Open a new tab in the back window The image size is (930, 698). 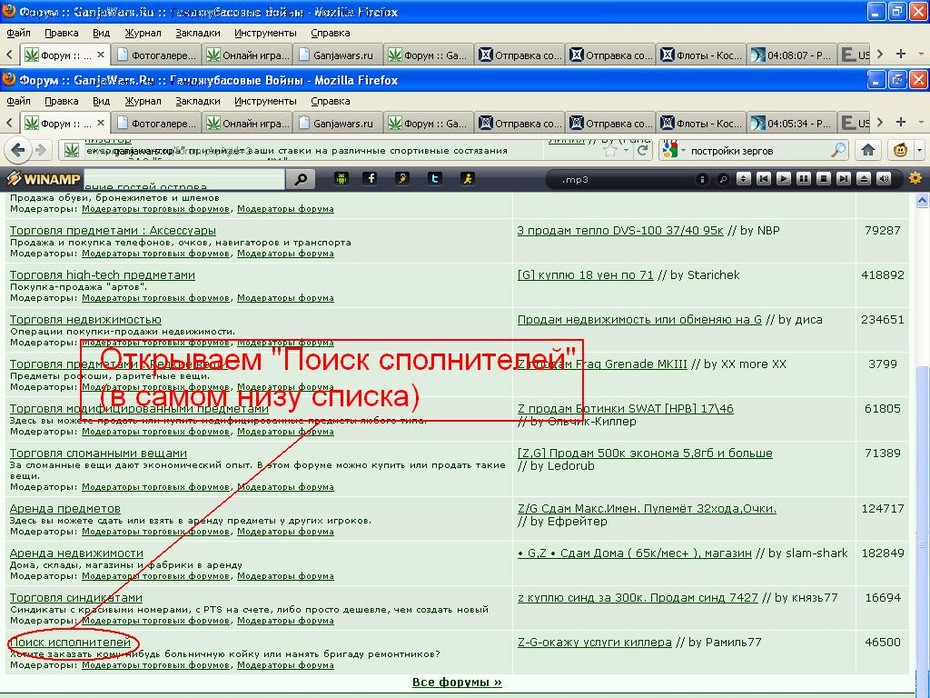[x=901, y=54]
